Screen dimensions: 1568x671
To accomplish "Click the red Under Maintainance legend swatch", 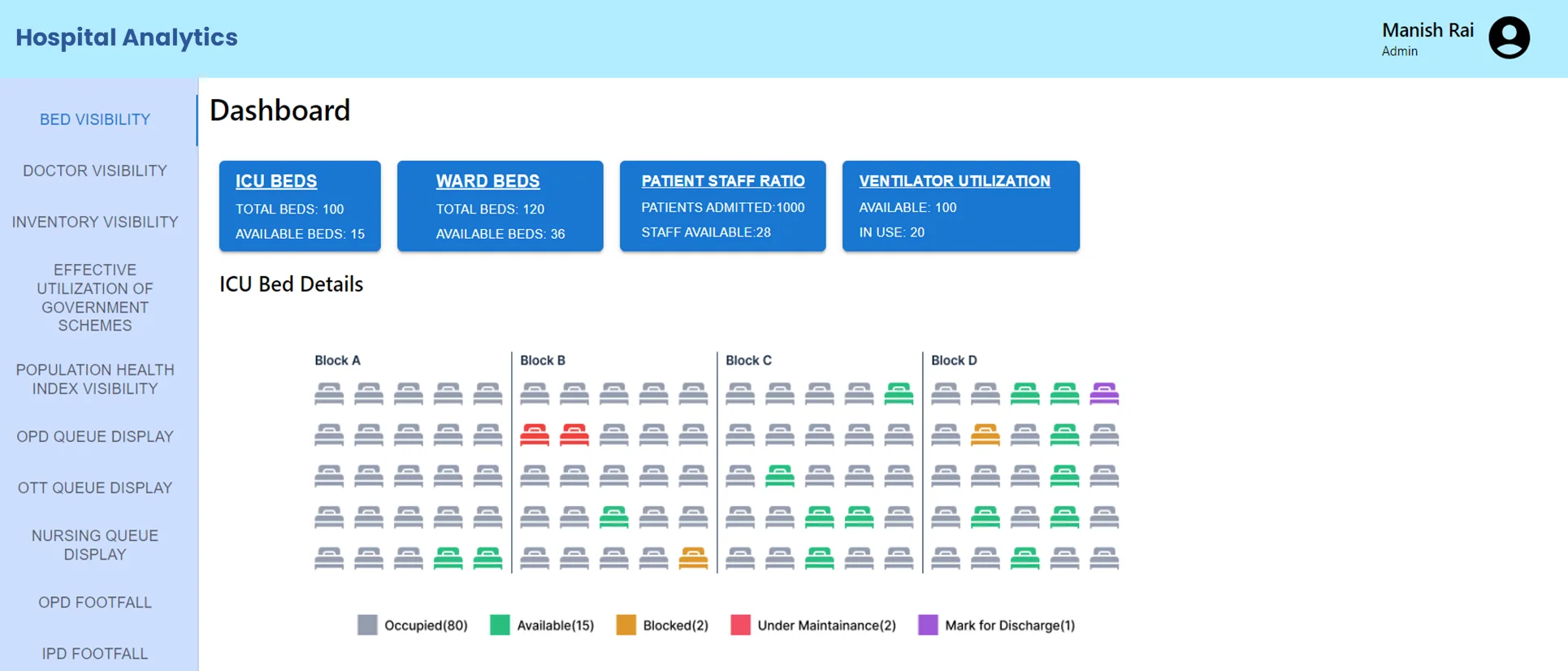I will pyautogui.click(x=740, y=625).
